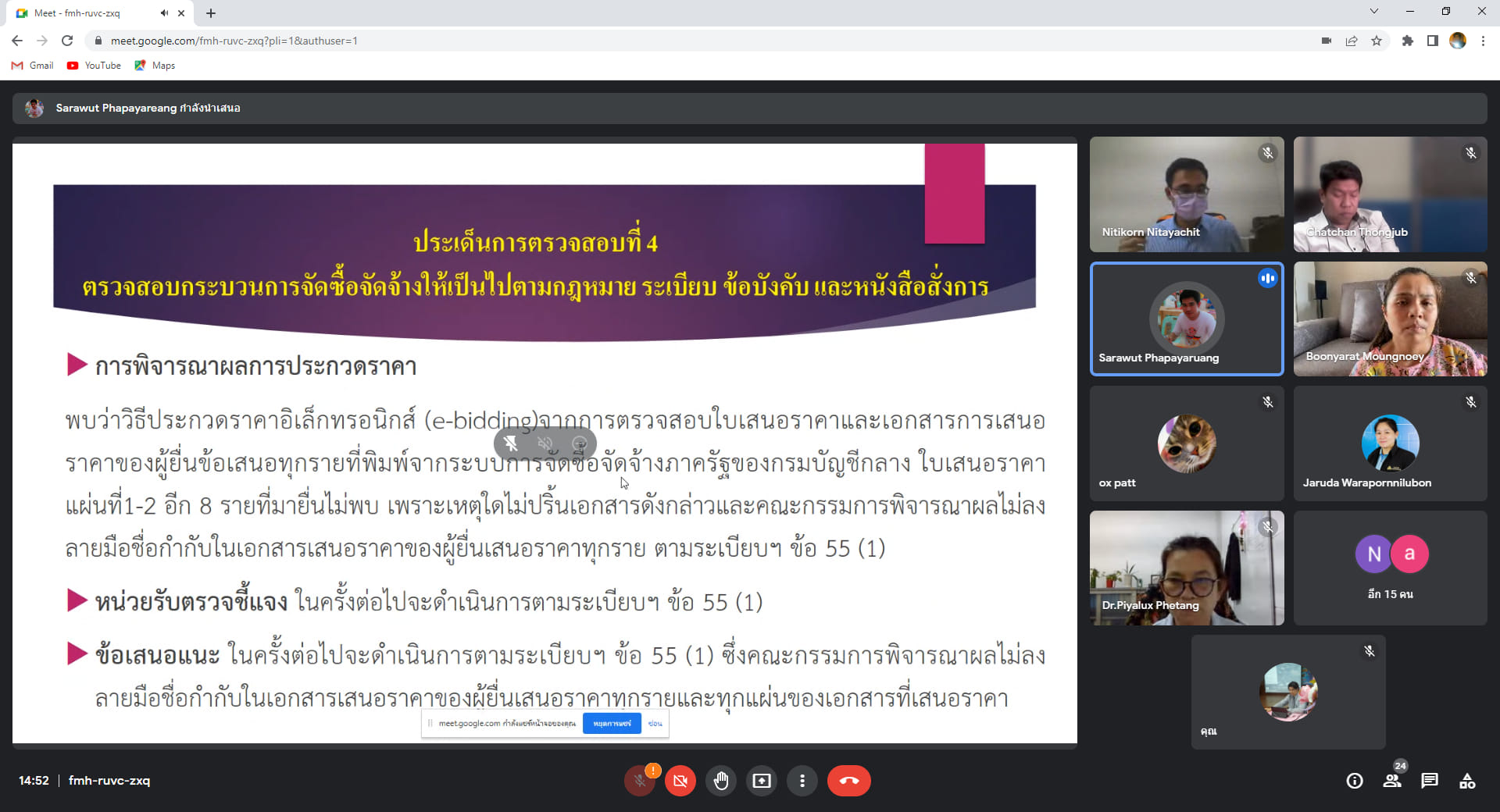The height and width of the screenshot is (812, 1500).
Task: Click camera permission icon in address bar
Action: click(x=1326, y=41)
